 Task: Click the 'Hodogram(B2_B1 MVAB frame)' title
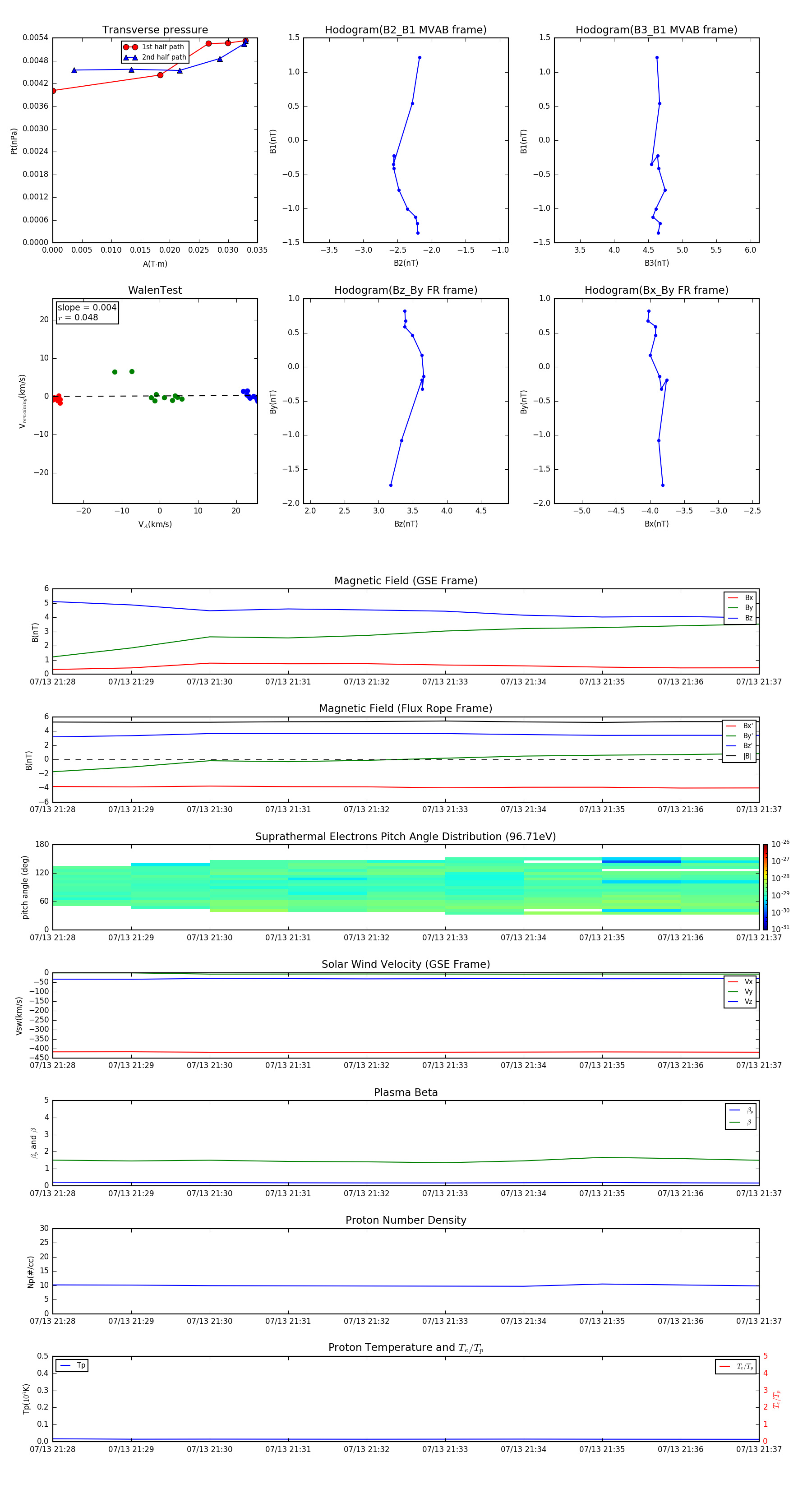pos(406,30)
